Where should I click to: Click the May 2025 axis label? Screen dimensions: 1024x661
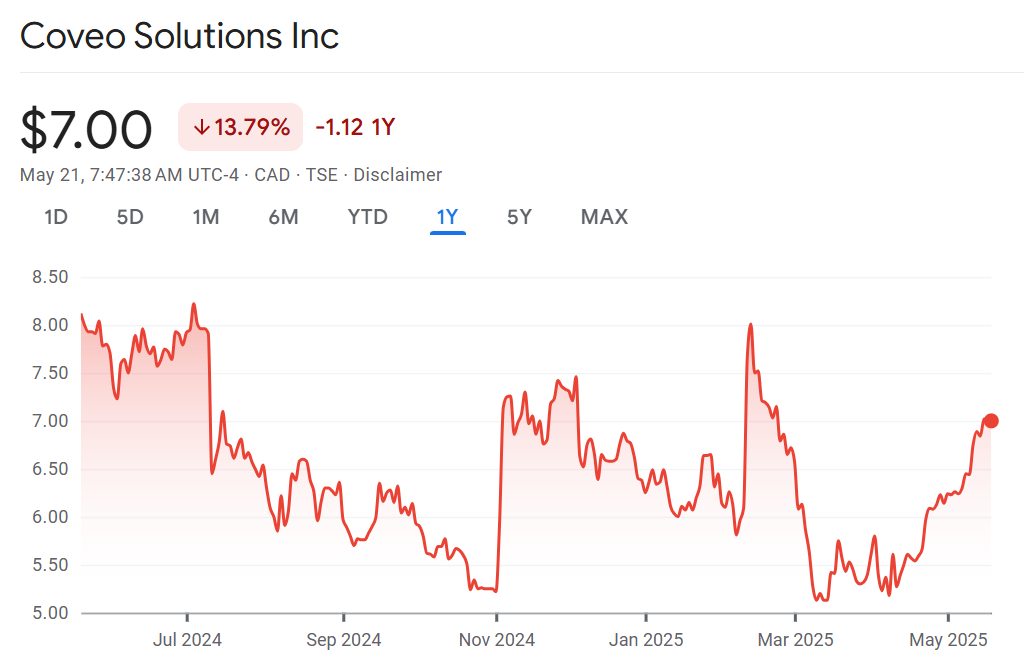pos(947,639)
